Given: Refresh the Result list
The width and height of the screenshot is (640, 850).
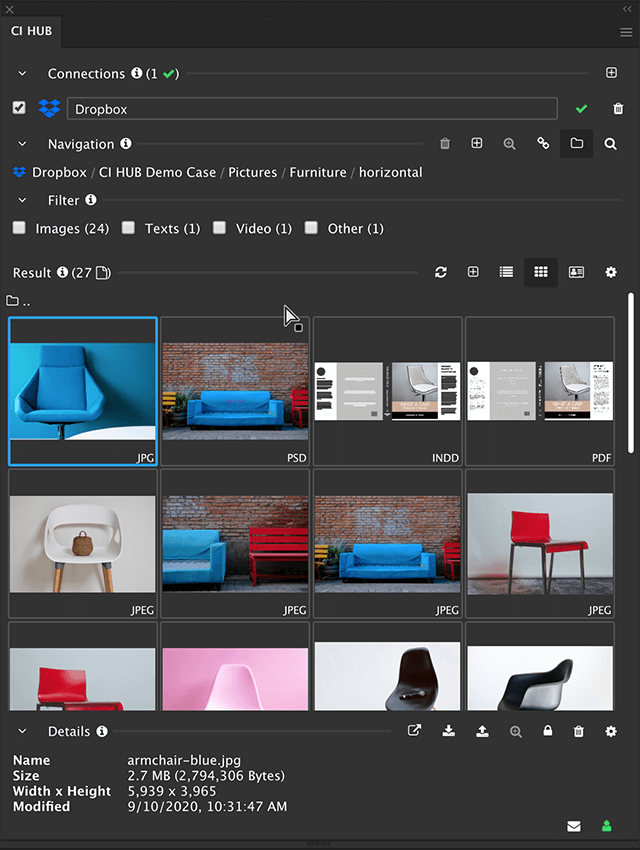Looking at the screenshot, I should click(440, 272).
